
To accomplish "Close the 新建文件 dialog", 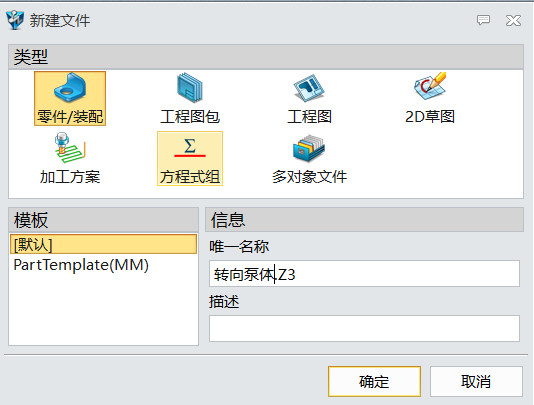I will [513, 20].
